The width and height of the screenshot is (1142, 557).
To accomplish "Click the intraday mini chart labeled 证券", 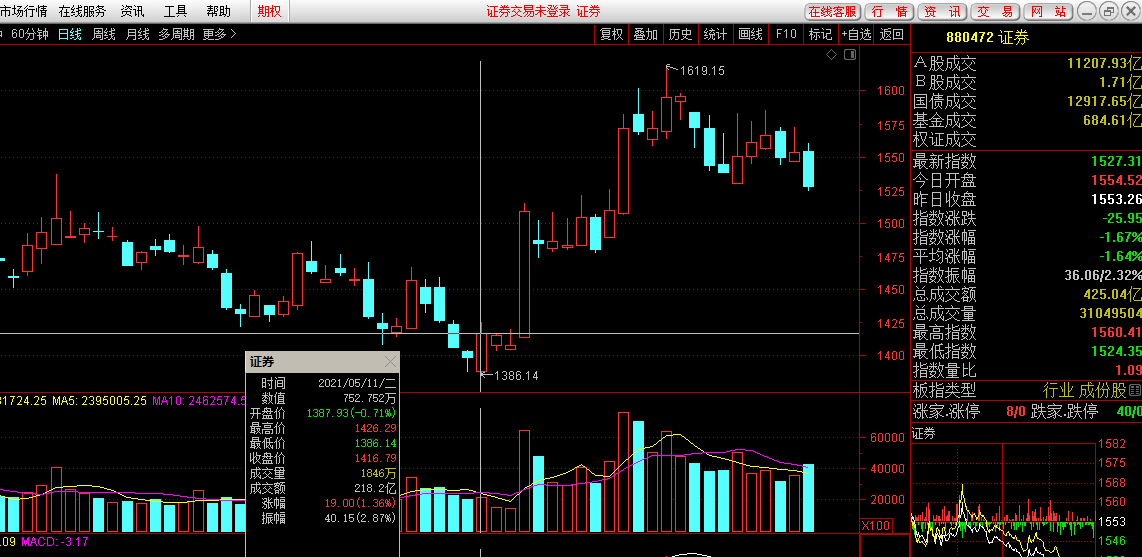I will click(x=1002, y=499).
